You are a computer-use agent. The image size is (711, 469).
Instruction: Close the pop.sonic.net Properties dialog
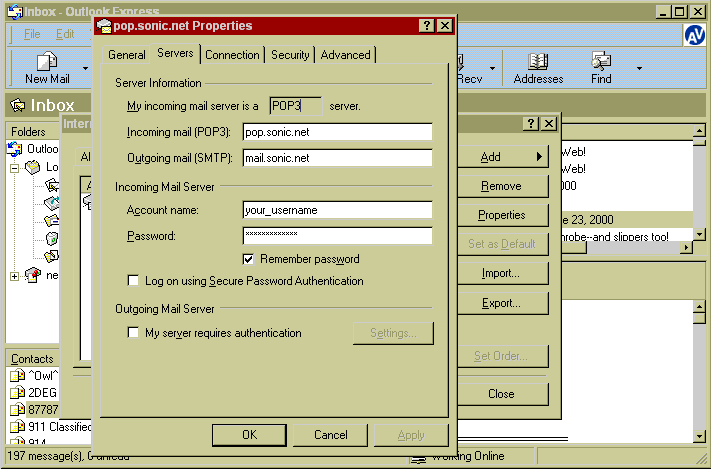(445, 26)
